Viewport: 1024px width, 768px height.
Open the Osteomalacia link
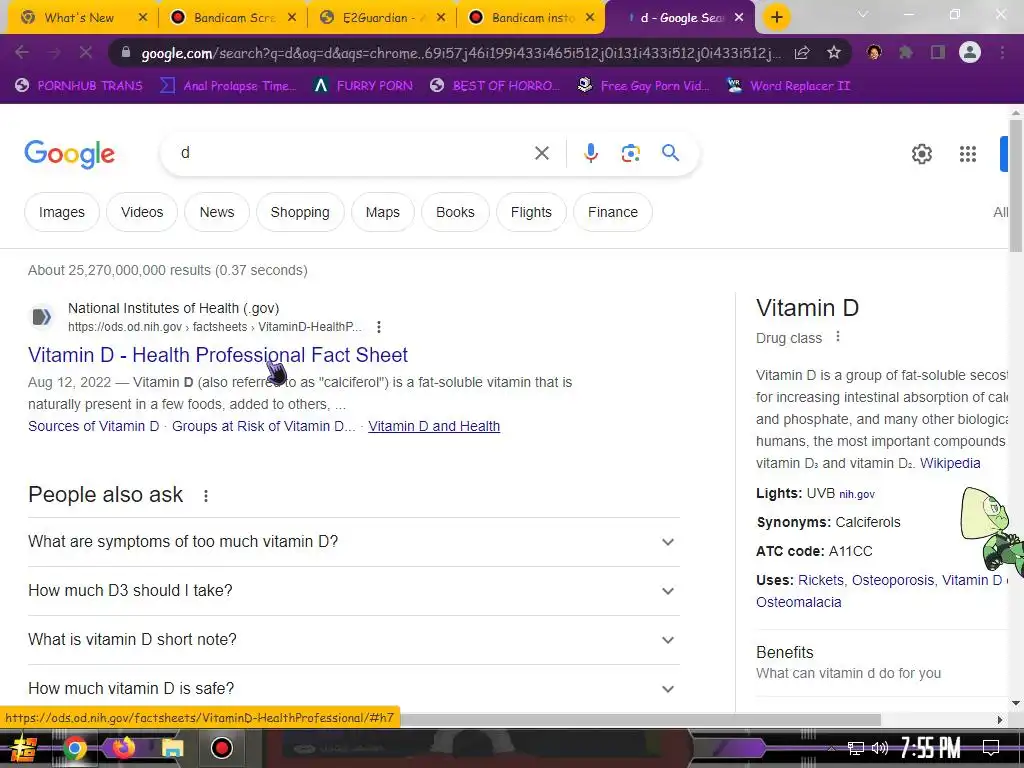coord(799,602)
